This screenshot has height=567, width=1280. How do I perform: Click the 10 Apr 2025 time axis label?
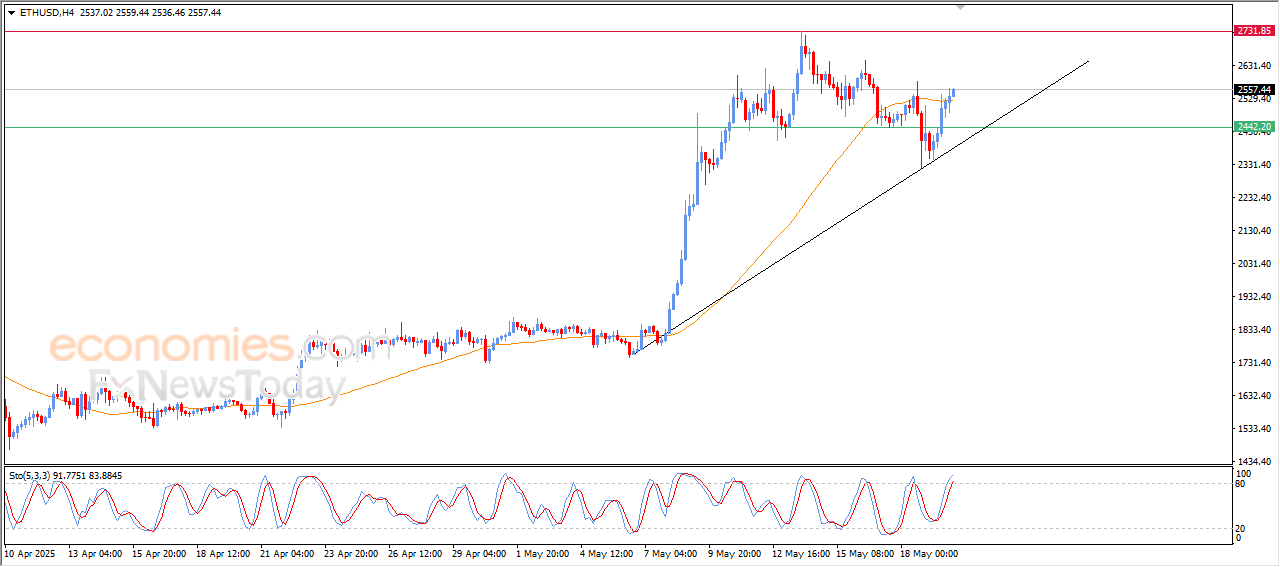29,552
